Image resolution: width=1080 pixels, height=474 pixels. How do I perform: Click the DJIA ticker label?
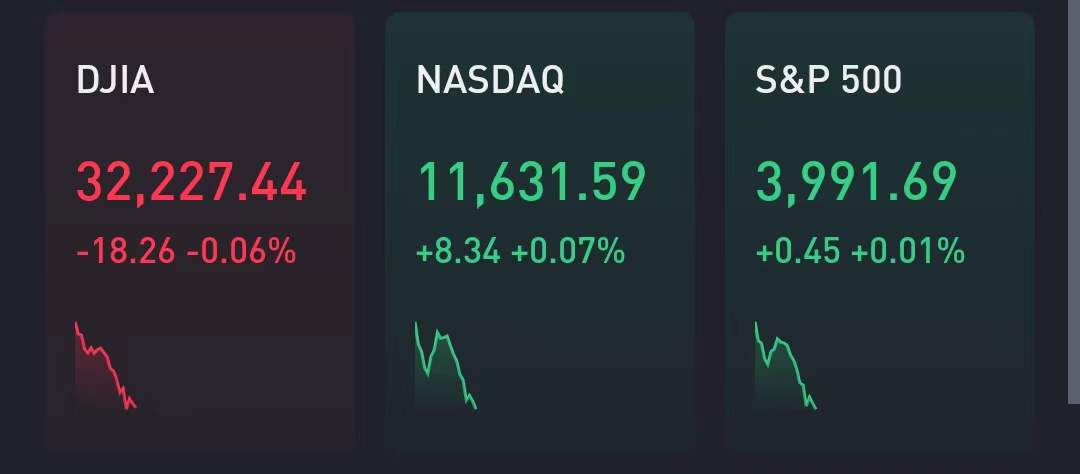(x=115, y=80)
